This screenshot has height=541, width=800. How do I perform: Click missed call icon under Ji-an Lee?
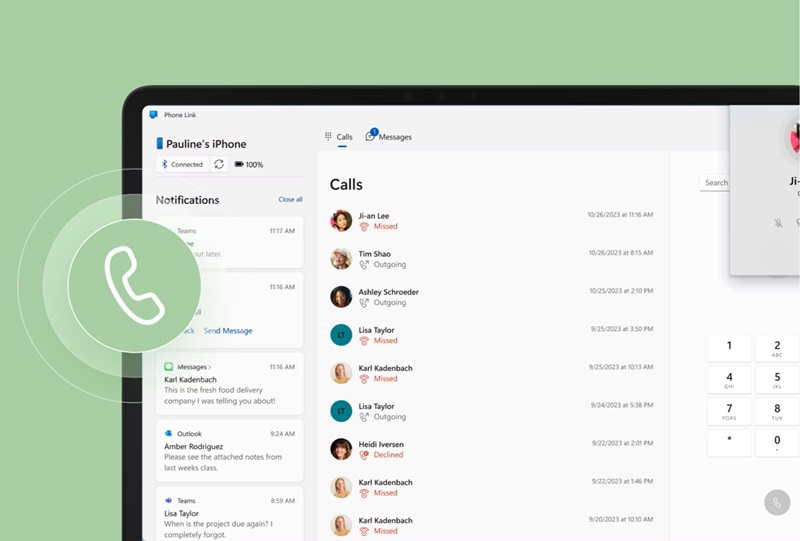[x=364, y=227]
